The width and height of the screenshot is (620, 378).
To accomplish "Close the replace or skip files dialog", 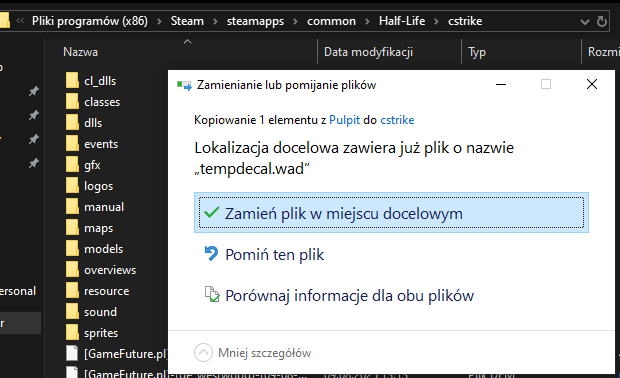I will pyautogui.click(x=592, y=84).
